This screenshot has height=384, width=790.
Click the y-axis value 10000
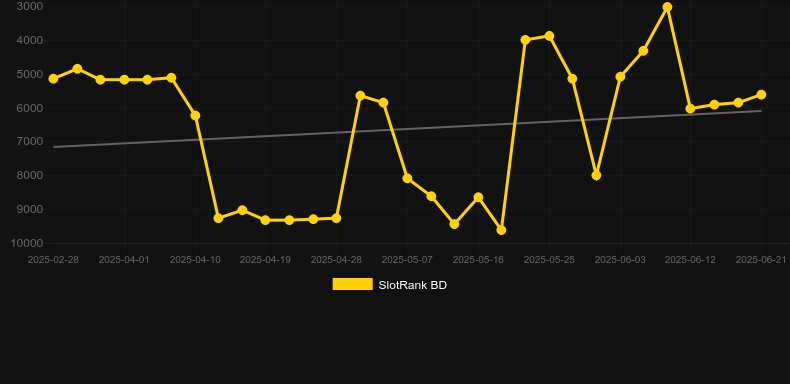[x=27, y=243]
